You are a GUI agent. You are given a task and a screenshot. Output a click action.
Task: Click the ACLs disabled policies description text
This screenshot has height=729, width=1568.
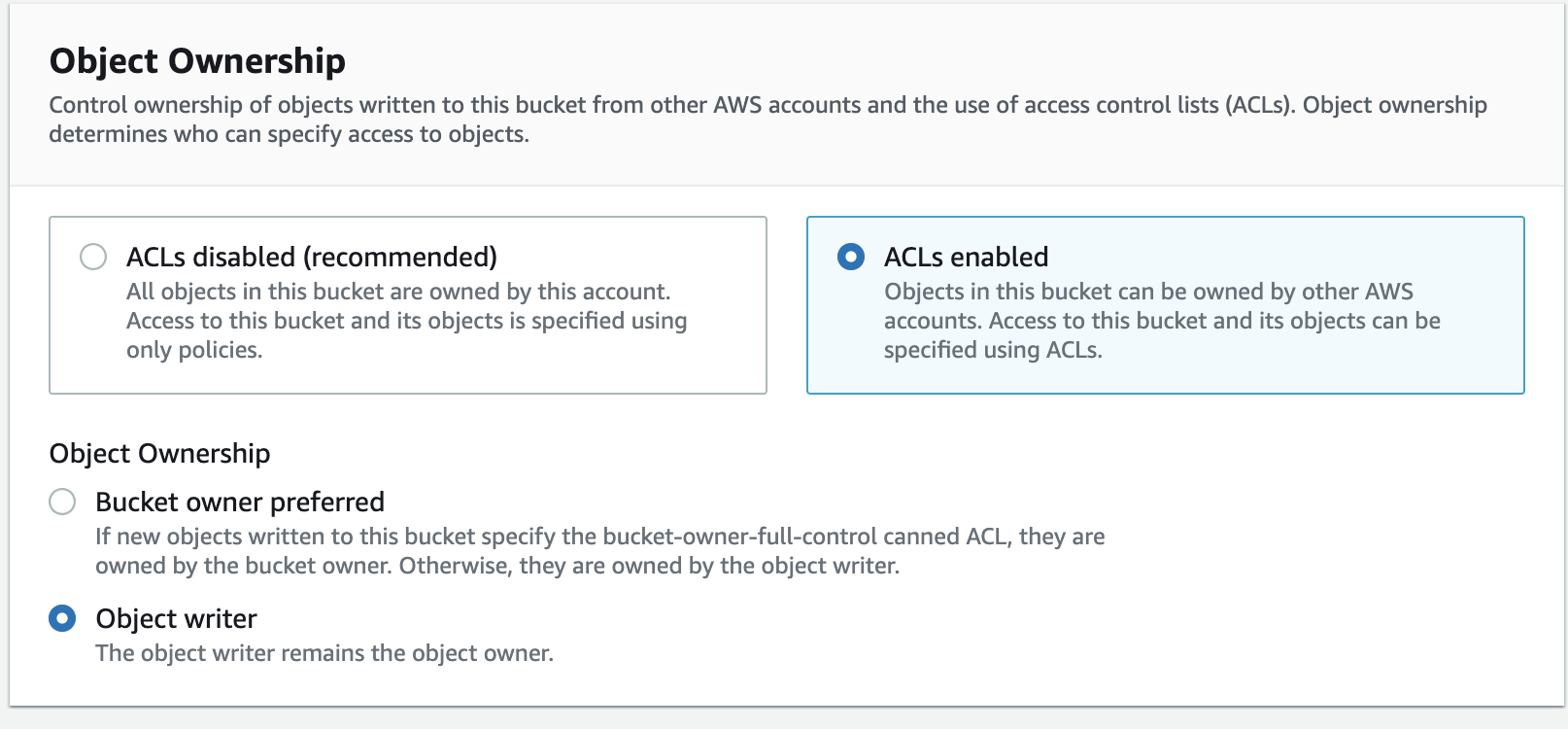pyautogui.click(x=406, y=320)
